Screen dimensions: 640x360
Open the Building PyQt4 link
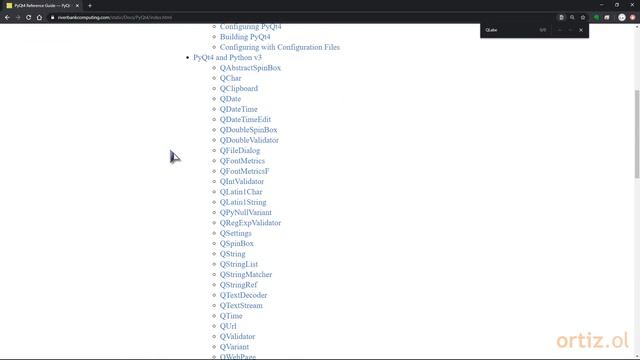[x=245, y=37]
